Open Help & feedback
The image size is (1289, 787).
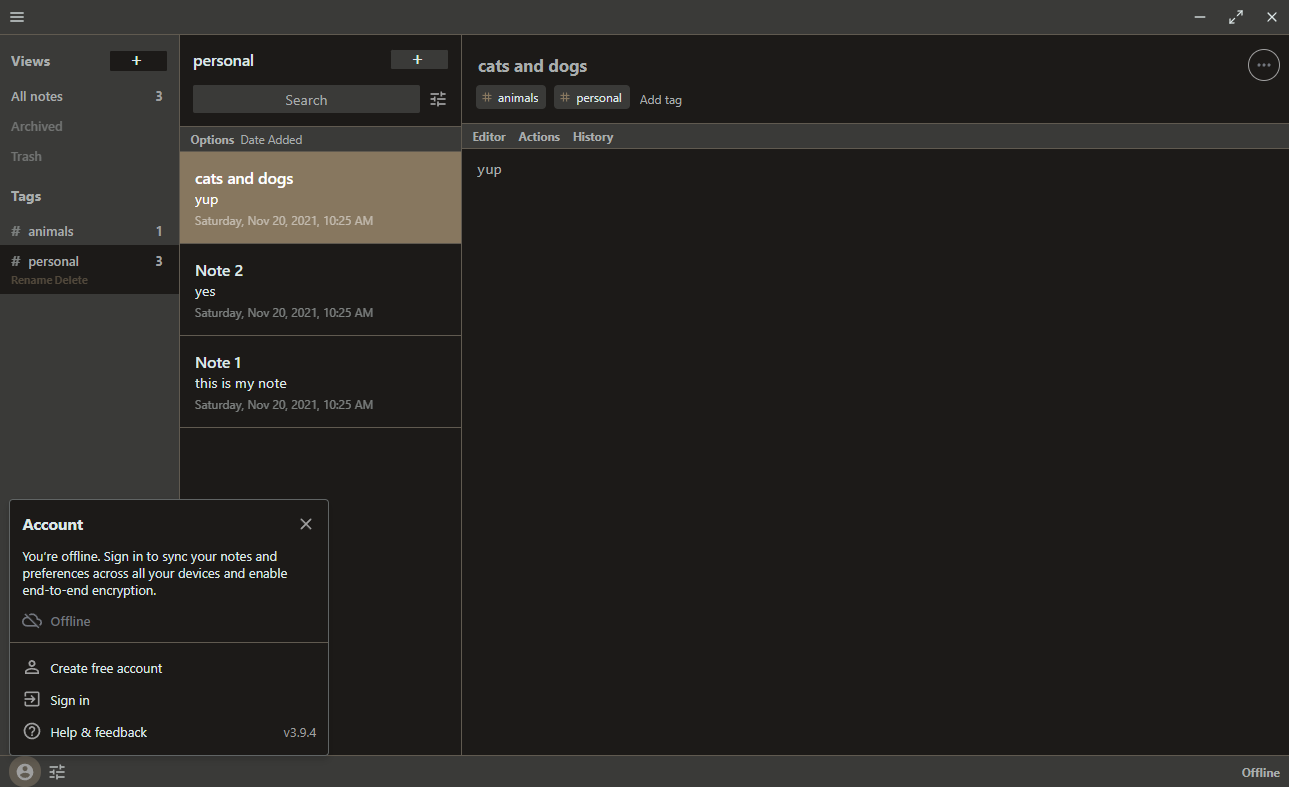98,732
